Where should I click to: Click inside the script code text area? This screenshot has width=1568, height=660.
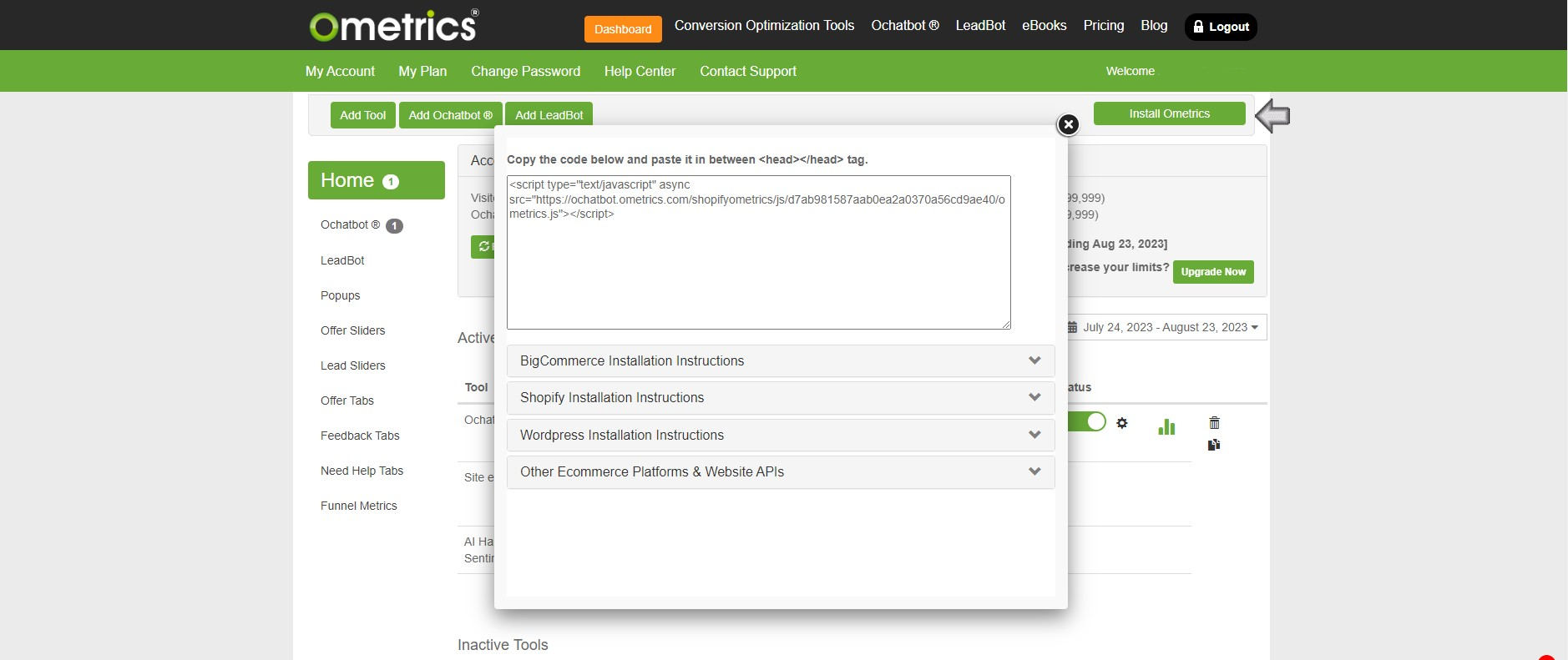click(759, 252)
